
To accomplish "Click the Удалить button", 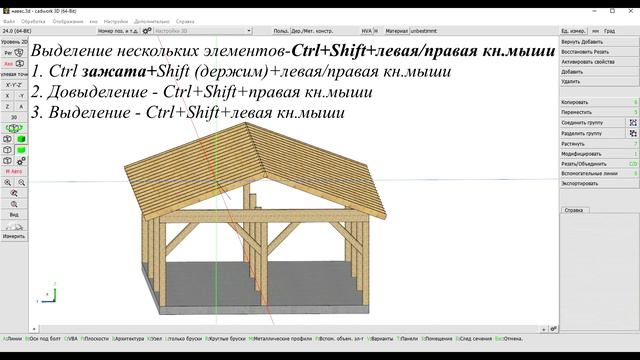I will [x=599, y=82].
